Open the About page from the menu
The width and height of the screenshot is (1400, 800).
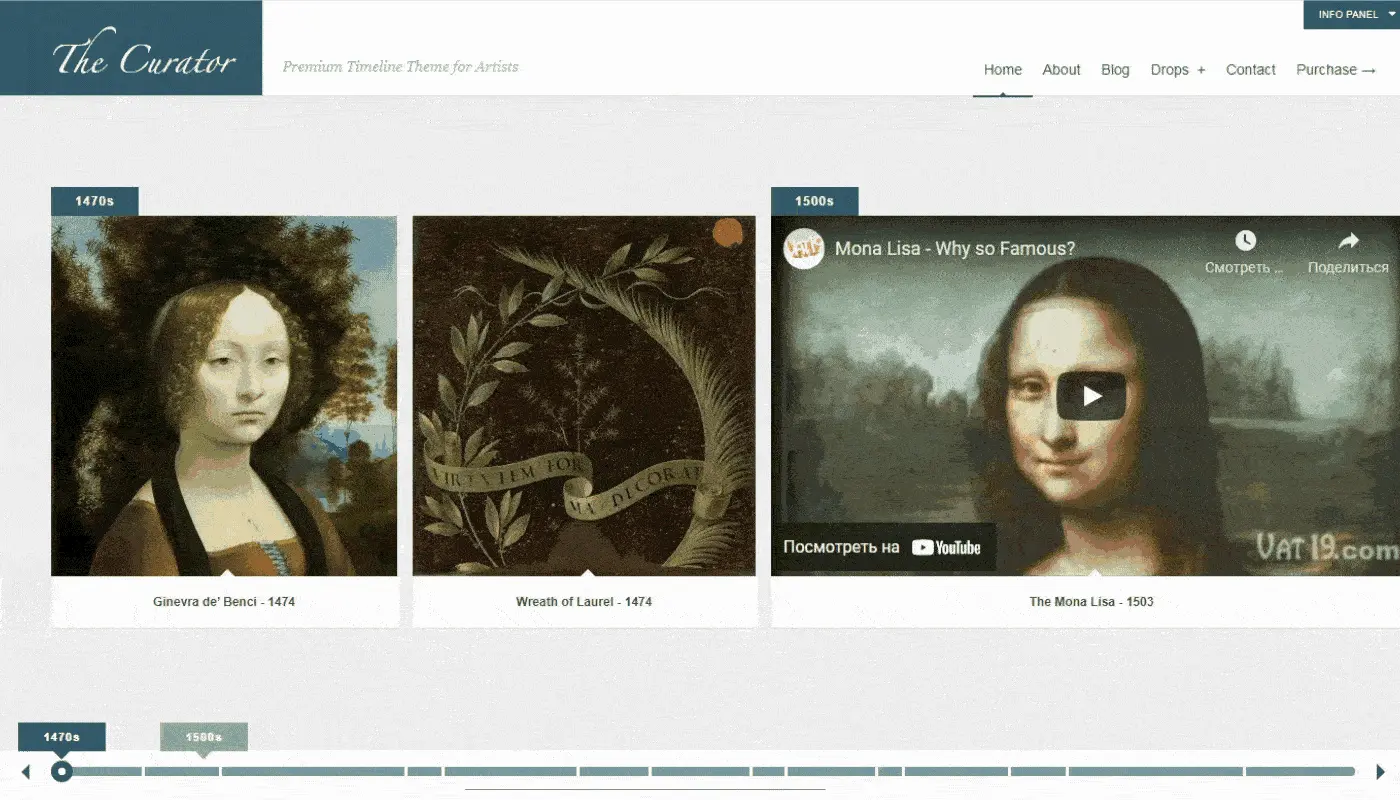coord(1061,69)
